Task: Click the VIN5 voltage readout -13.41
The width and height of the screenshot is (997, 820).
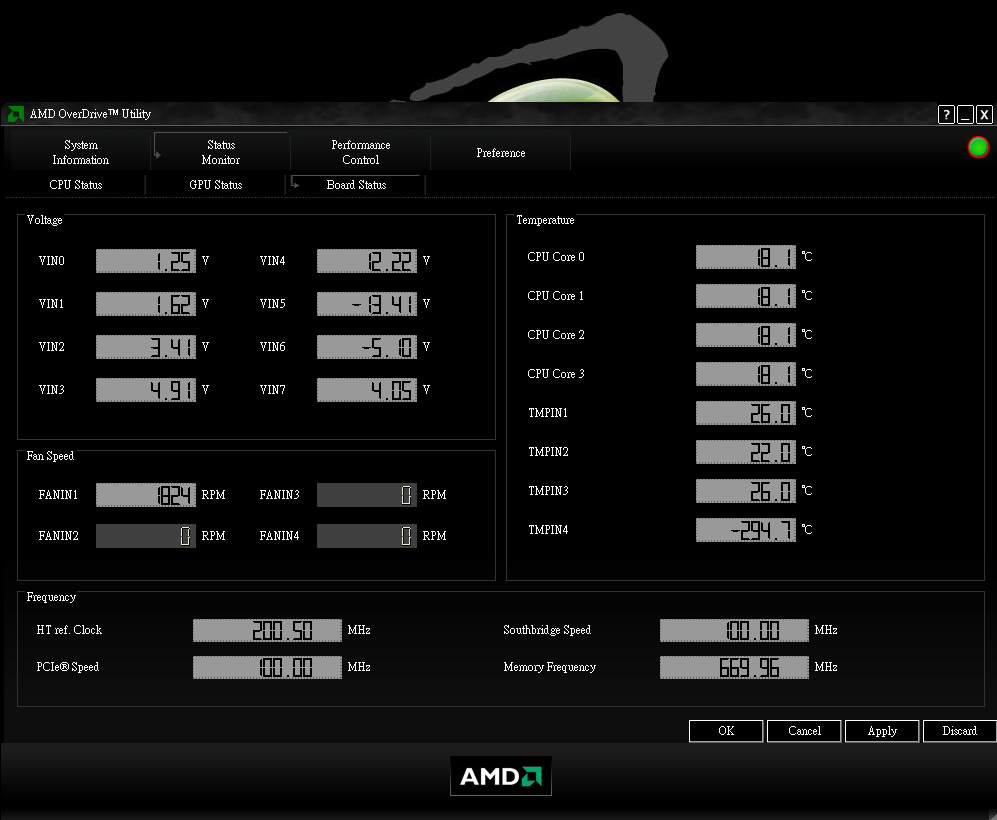Action: [x=367, y=304]
